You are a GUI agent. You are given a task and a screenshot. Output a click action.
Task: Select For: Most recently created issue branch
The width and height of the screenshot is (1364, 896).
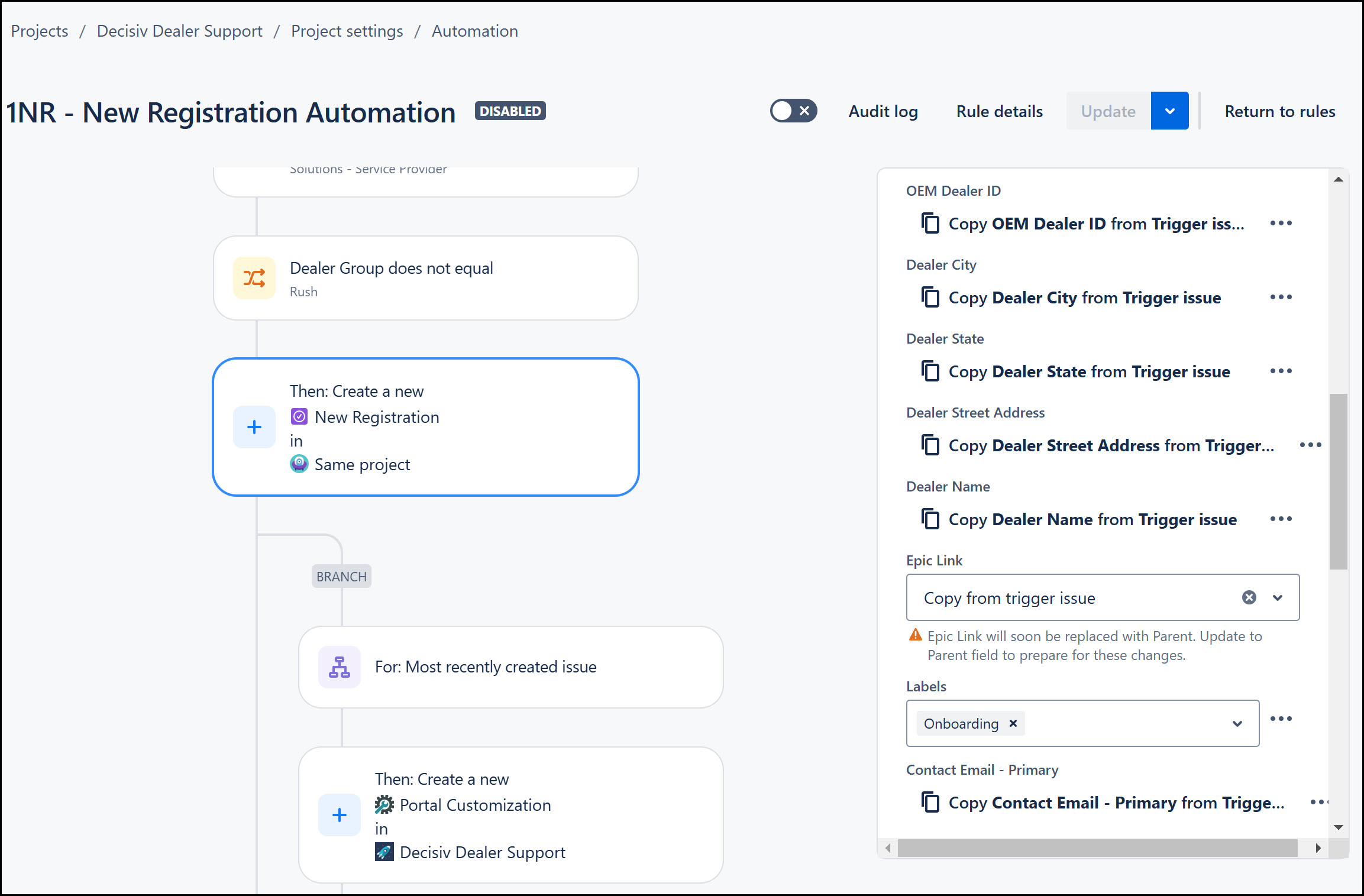pos(511,667)
